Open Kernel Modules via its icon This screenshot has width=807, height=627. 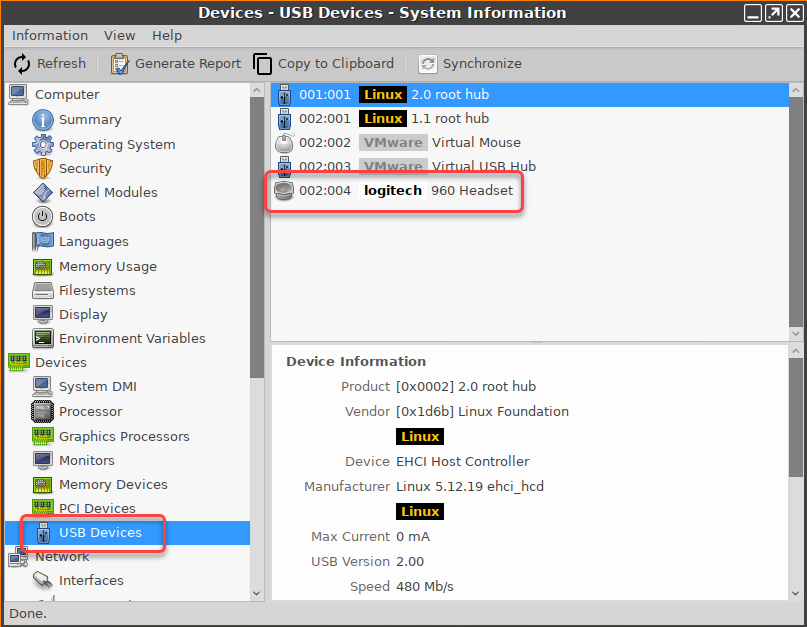click(x=41, y=192)
